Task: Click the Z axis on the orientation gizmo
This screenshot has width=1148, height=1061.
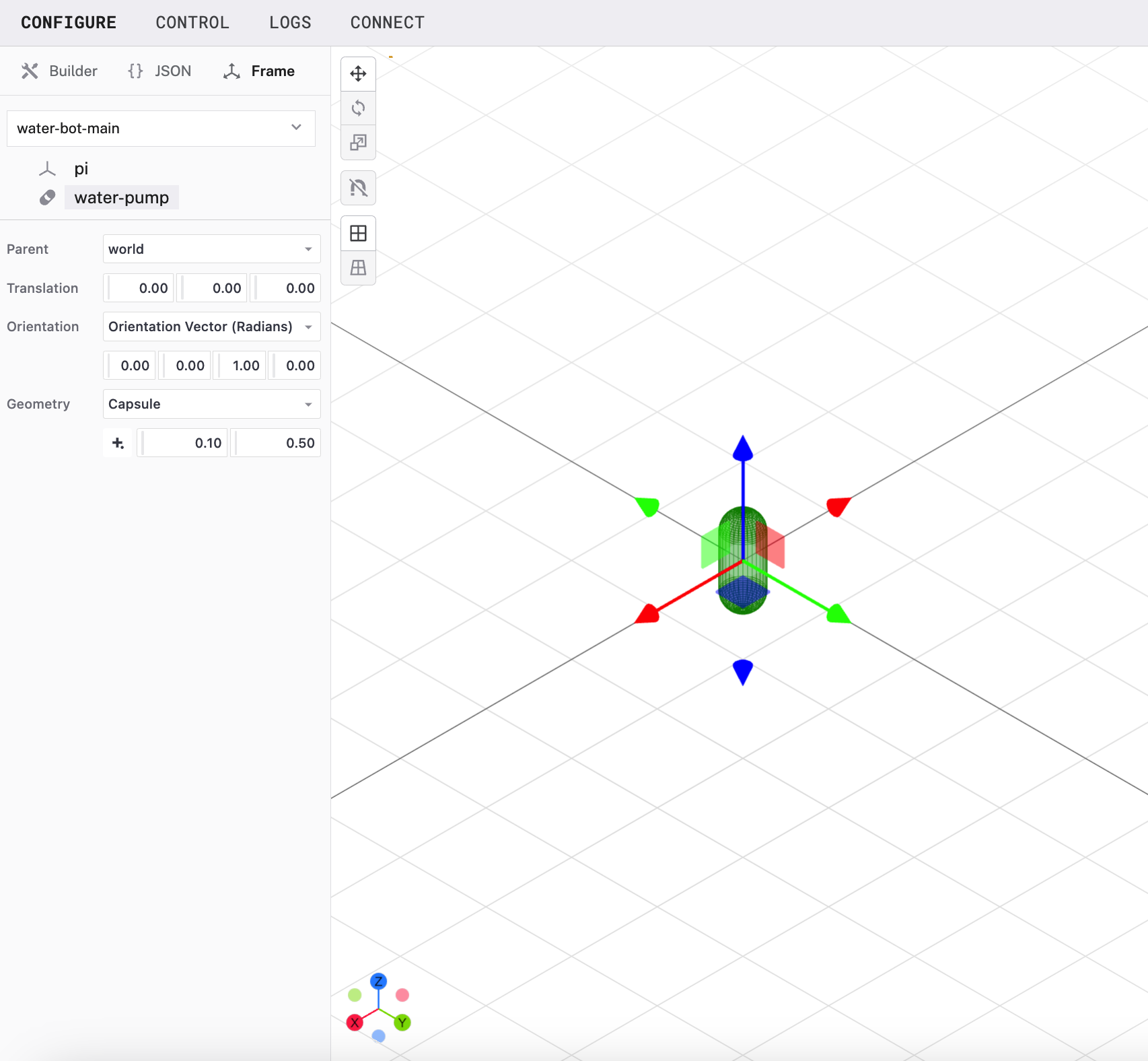Action: [378, 981]
